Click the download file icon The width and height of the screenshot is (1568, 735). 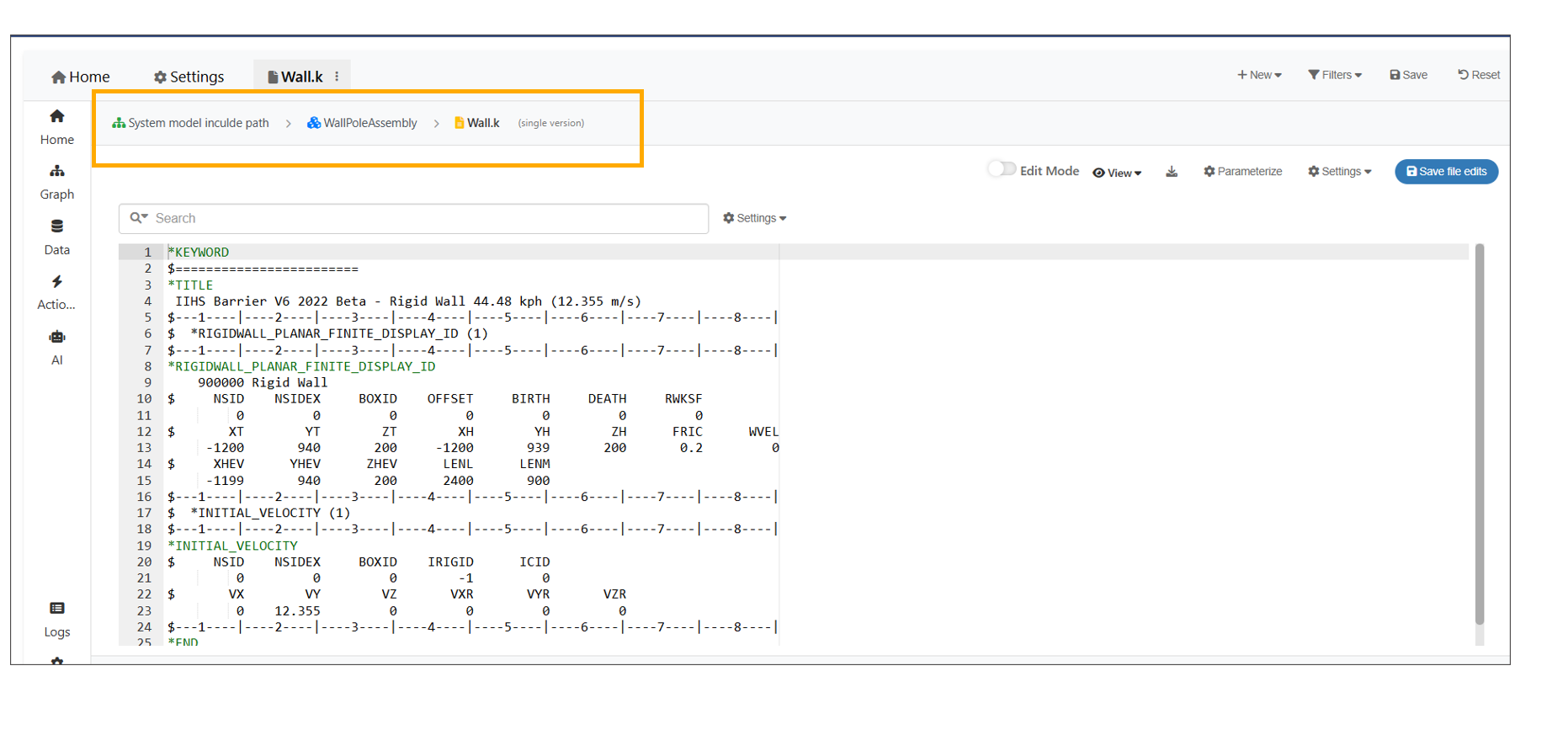pos(1171,172)
